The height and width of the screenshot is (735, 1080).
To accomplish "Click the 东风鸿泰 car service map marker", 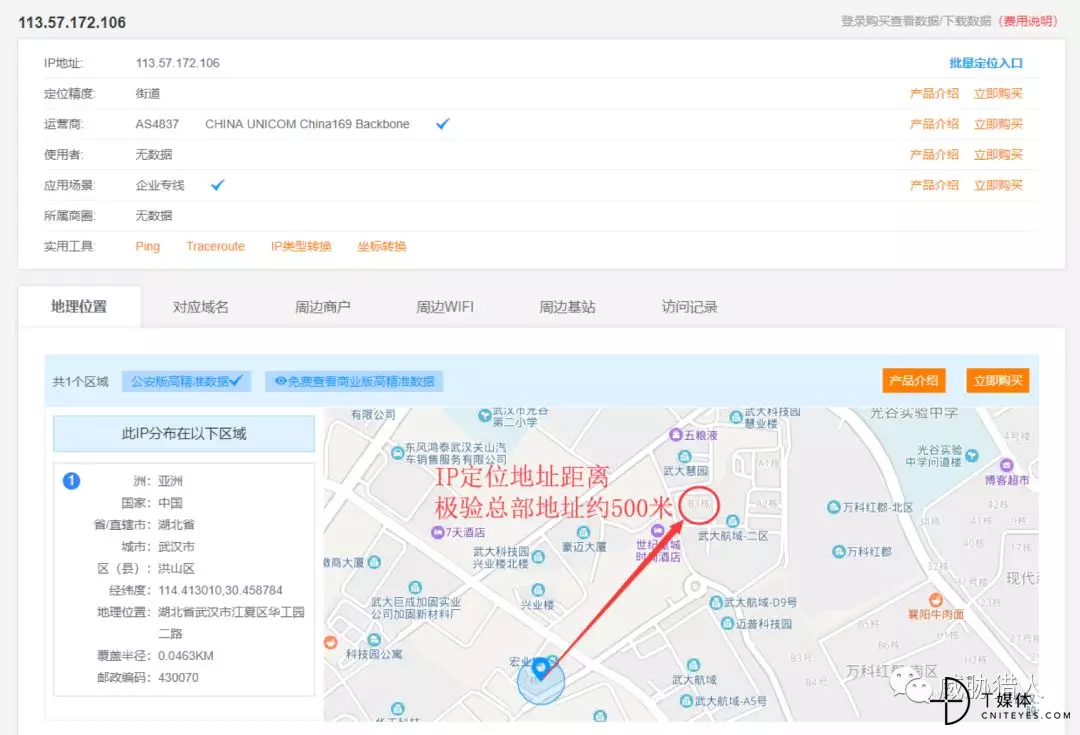I will 397,453.
